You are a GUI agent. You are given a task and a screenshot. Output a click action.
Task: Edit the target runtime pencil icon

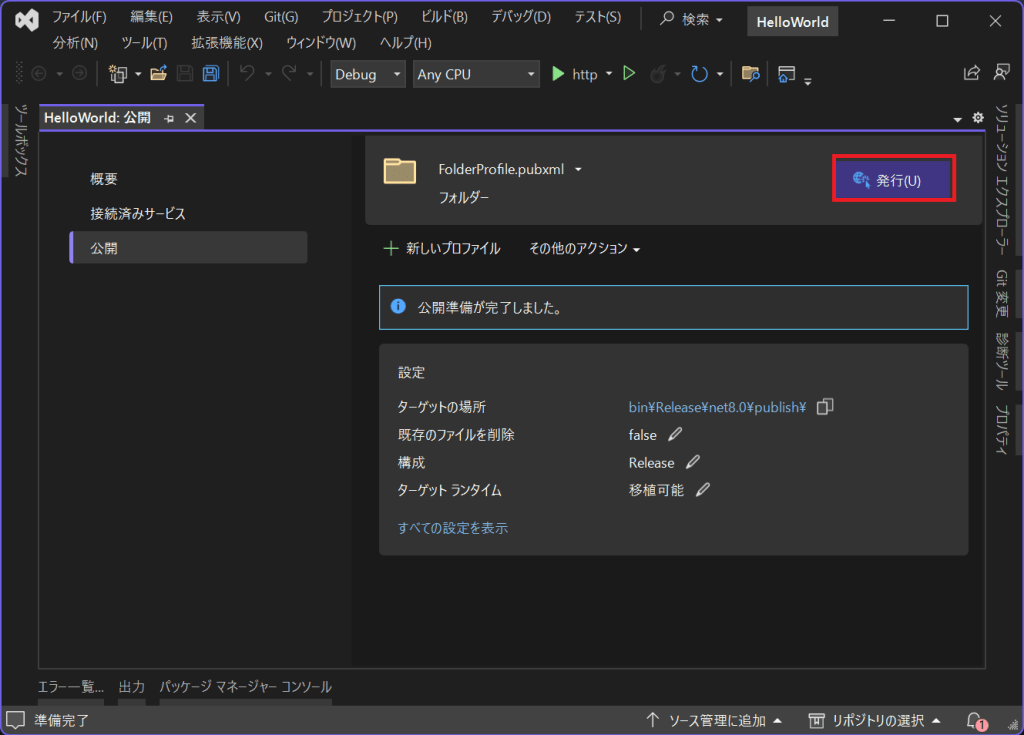coord(703,490)
